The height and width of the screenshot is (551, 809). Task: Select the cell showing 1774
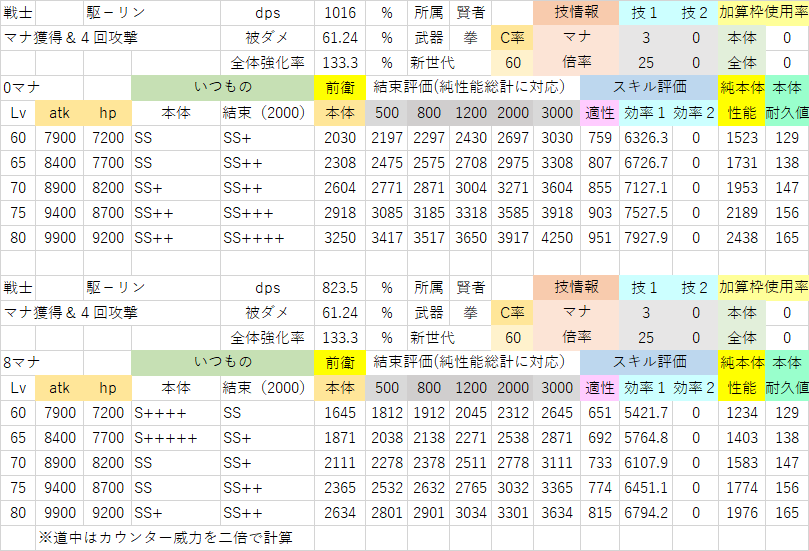[741, 488]
